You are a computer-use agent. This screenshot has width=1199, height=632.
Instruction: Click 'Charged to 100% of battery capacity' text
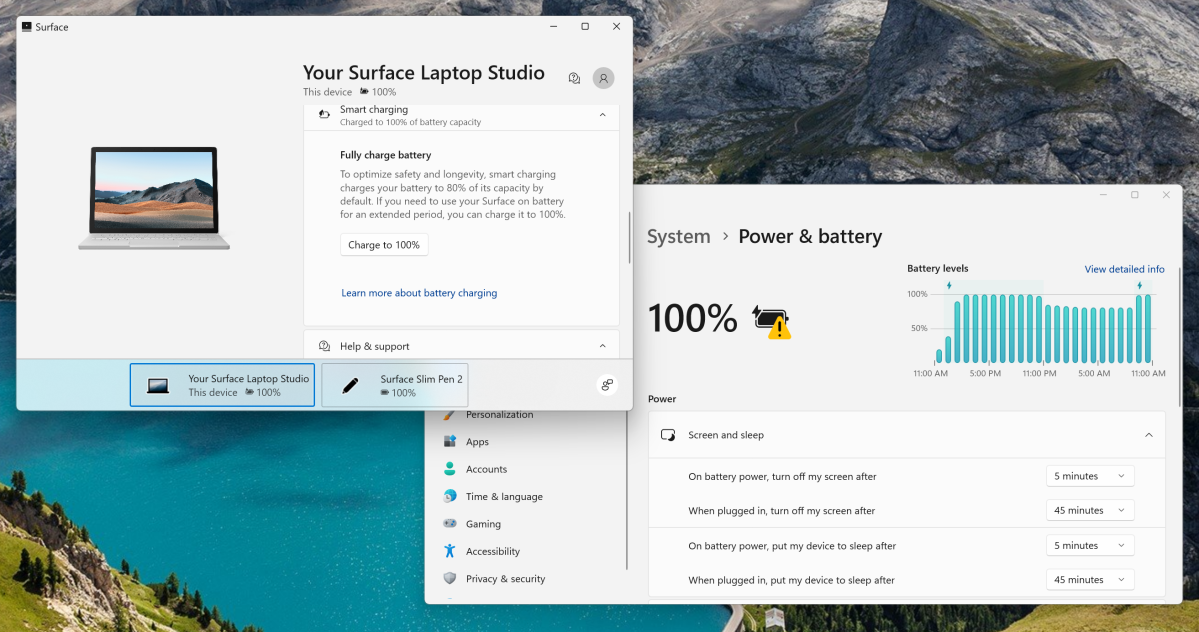[x=411, y=122]
